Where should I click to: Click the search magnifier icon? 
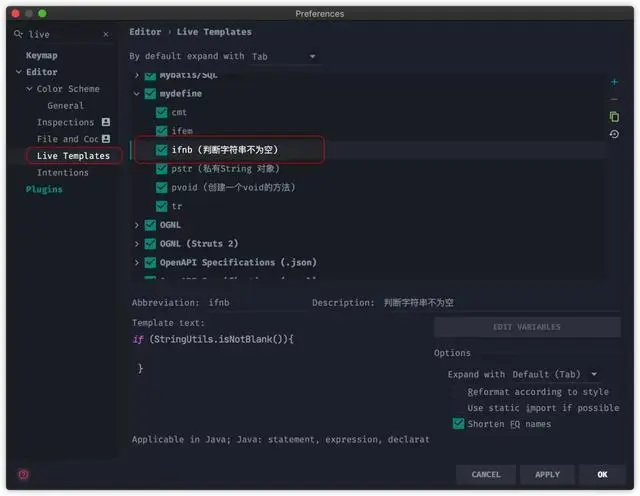pos(18,34)
